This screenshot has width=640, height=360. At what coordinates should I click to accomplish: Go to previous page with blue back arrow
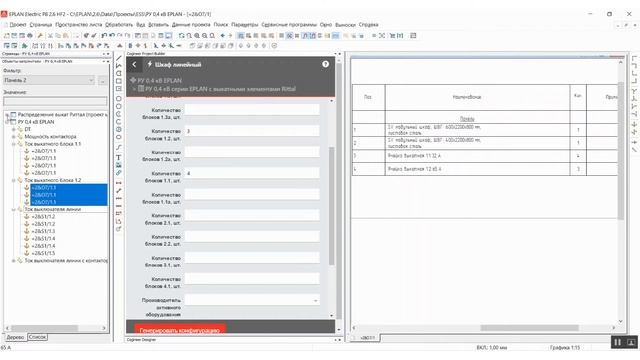coord(222,36)
